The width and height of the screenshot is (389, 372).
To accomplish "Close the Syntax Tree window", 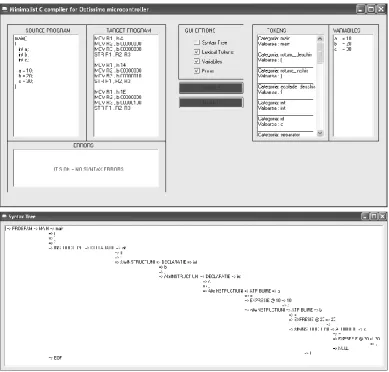I will [382, 217].
